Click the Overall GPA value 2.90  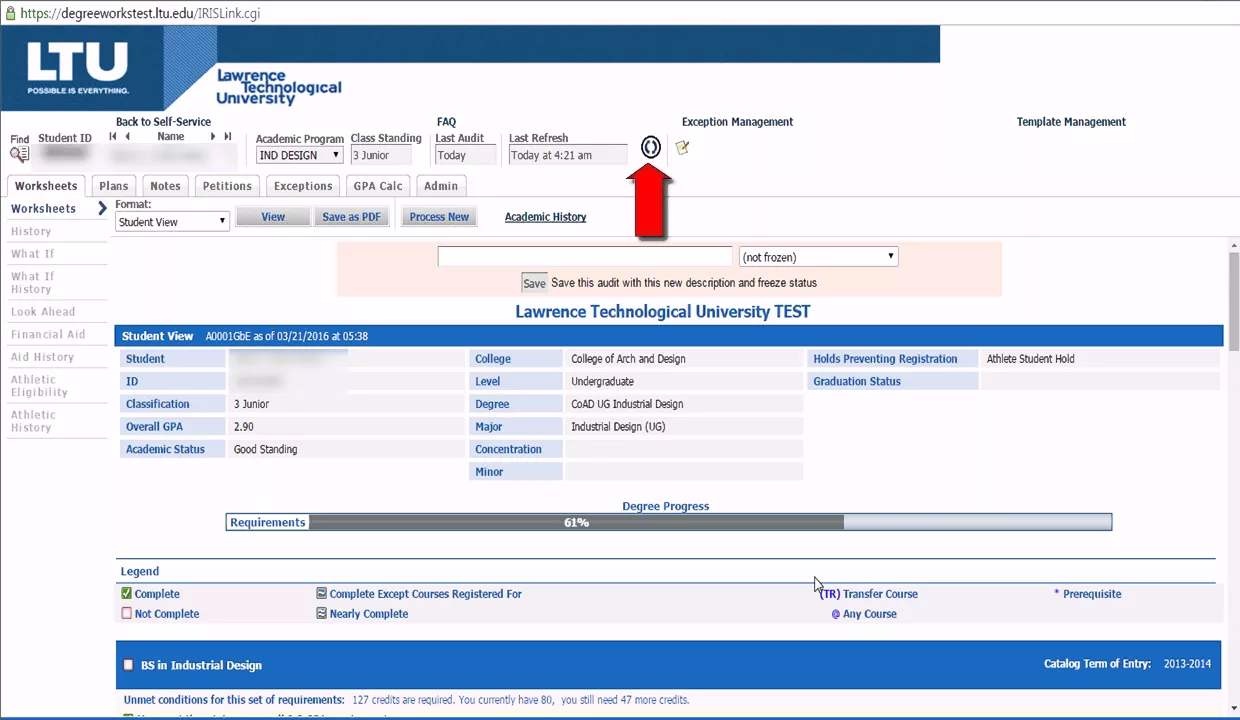point(243,427)
